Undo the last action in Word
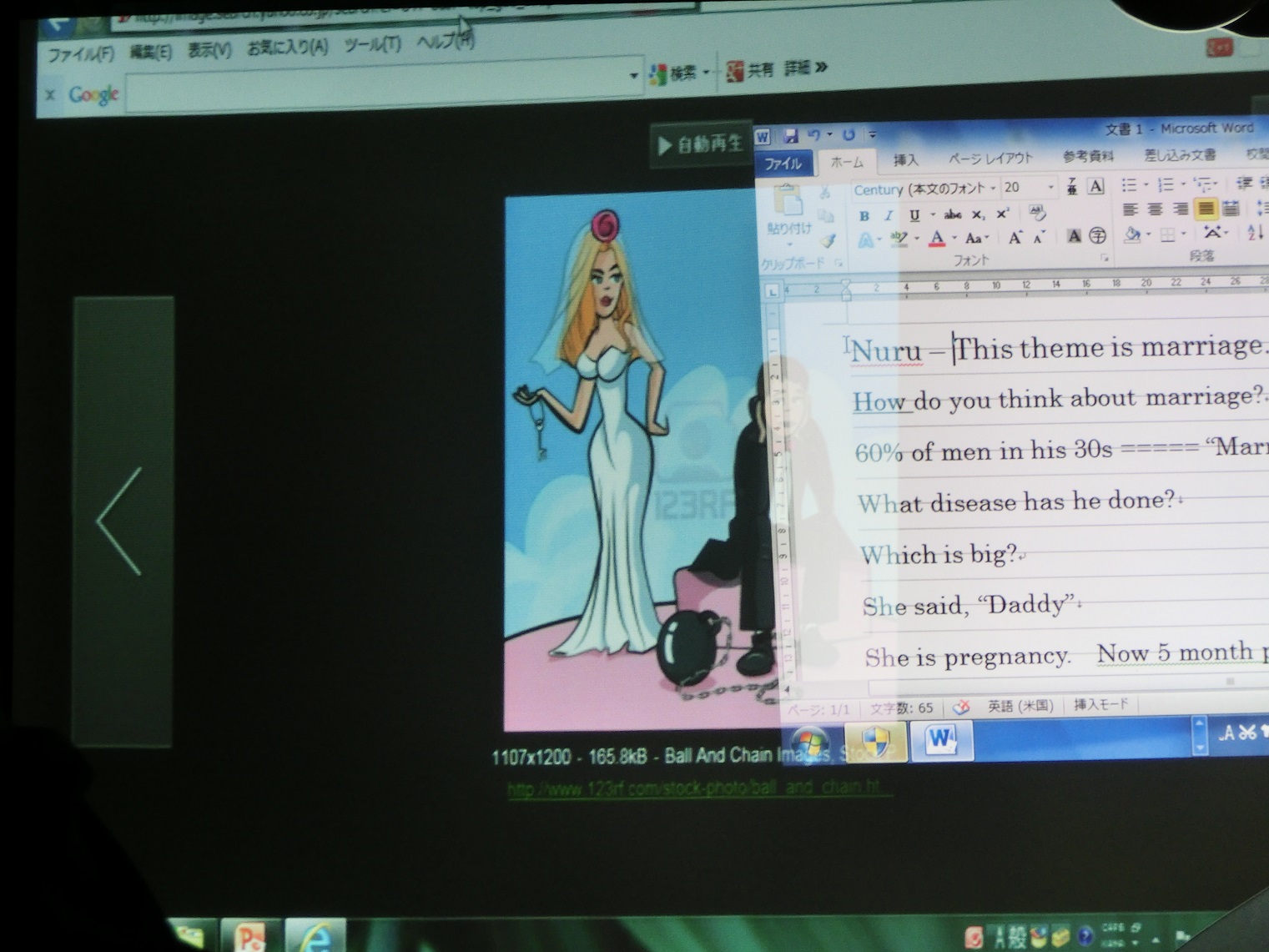Screen dimensions: 1269x952 click(813, 134)
